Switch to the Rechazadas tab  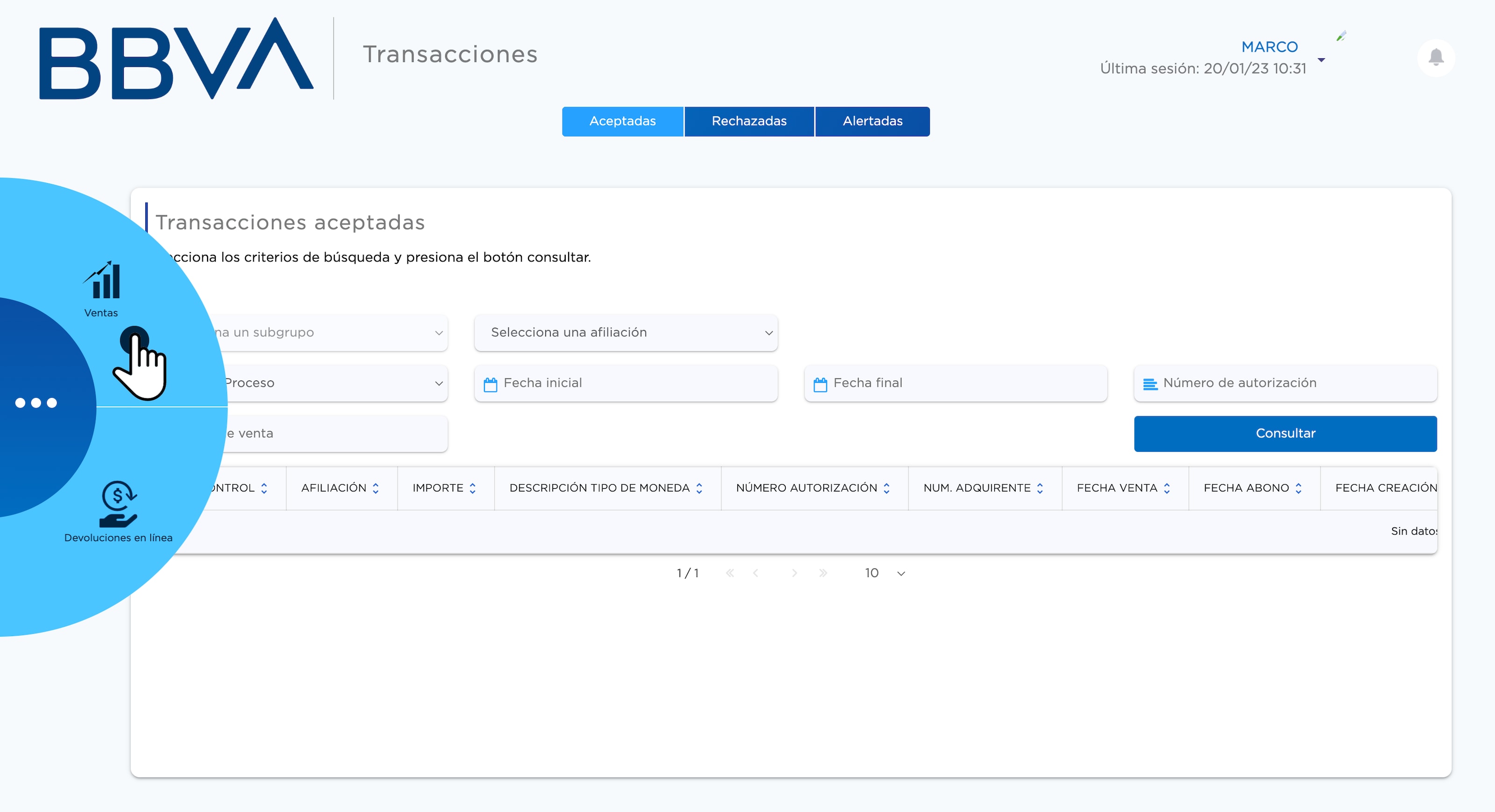tap(748, 121)
